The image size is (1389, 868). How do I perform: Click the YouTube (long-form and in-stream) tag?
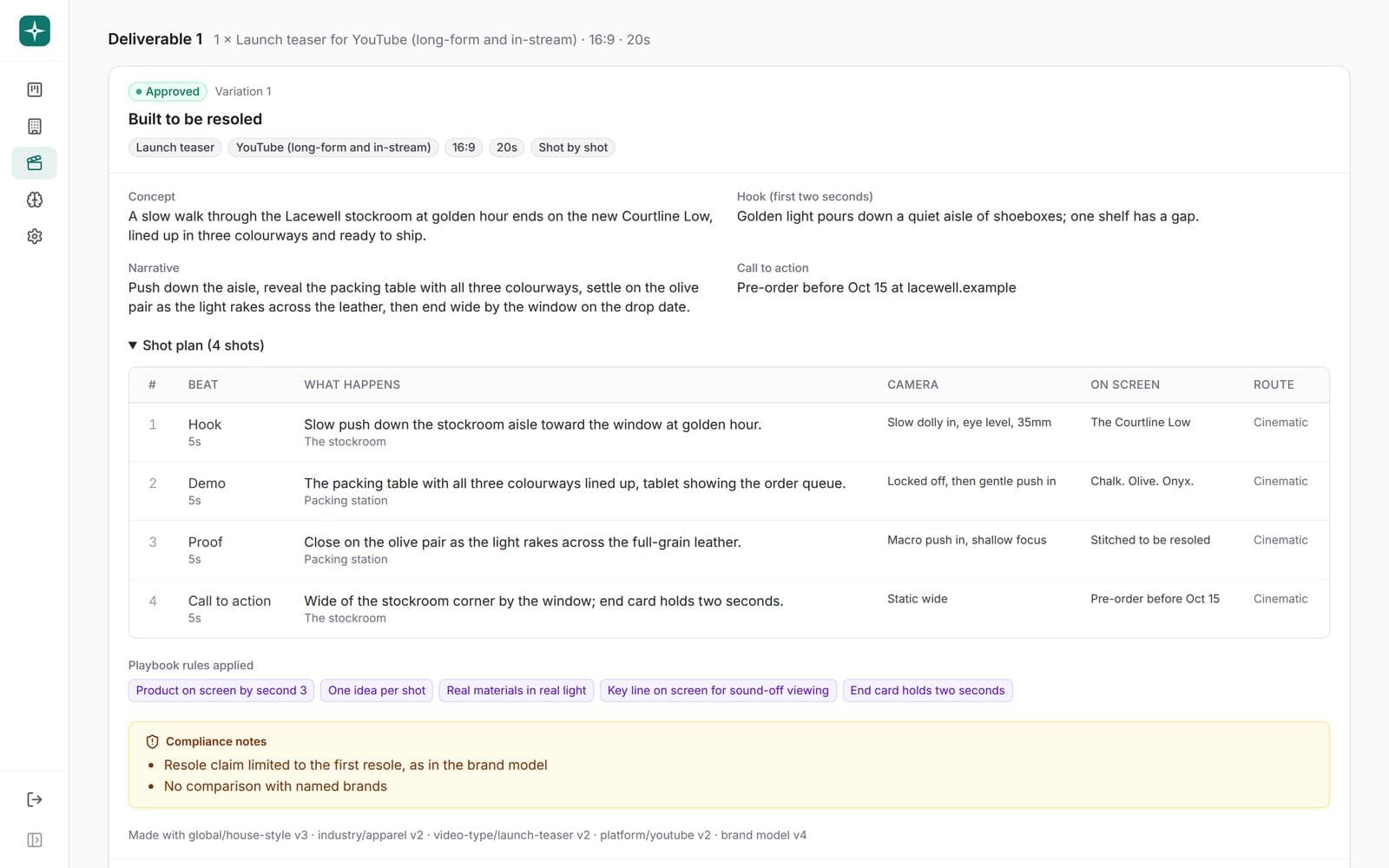(333, 148)
